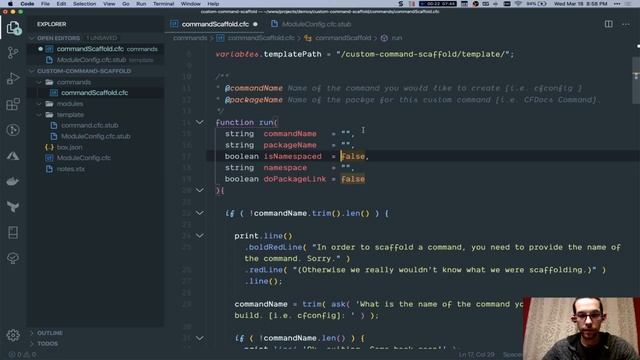Click the webcam video overlay

point(581,329)
